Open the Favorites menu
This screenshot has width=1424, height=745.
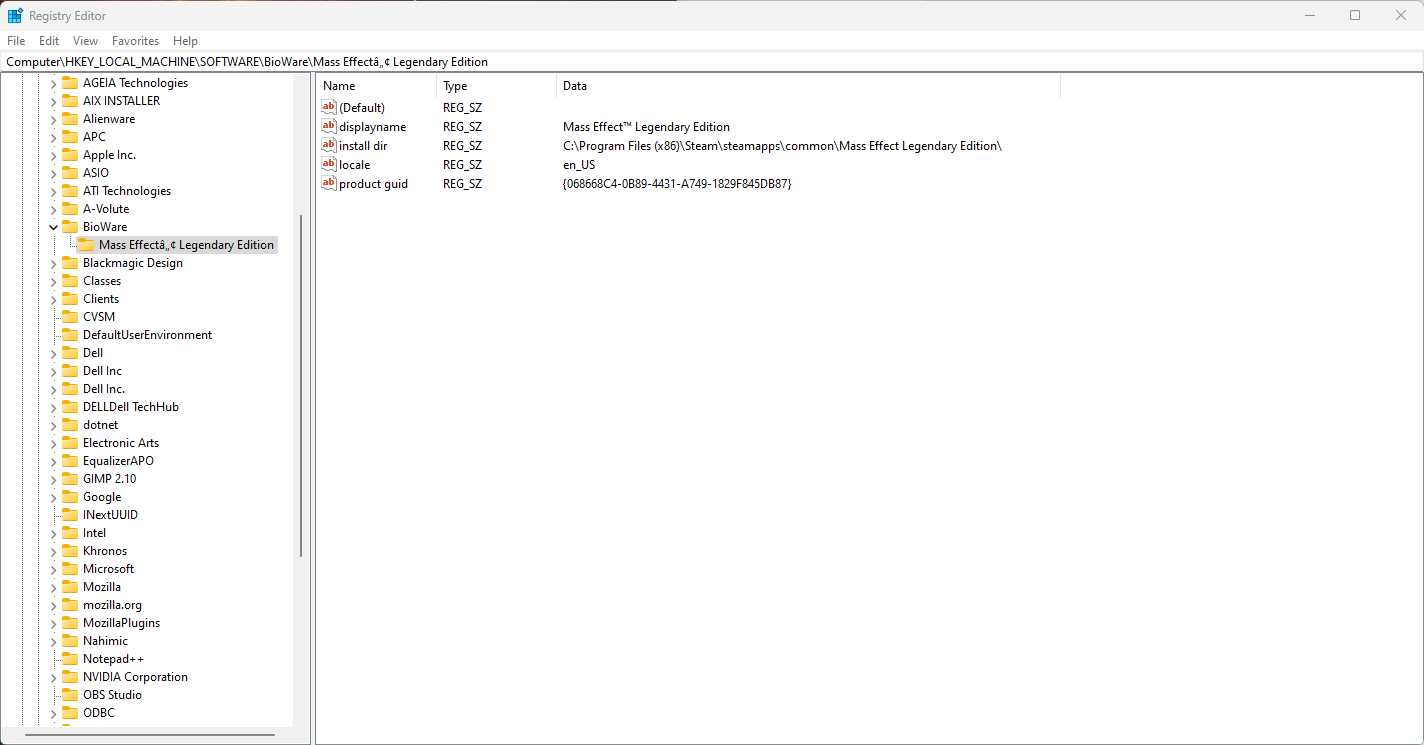pyautogui.click(x=135, y=41)
